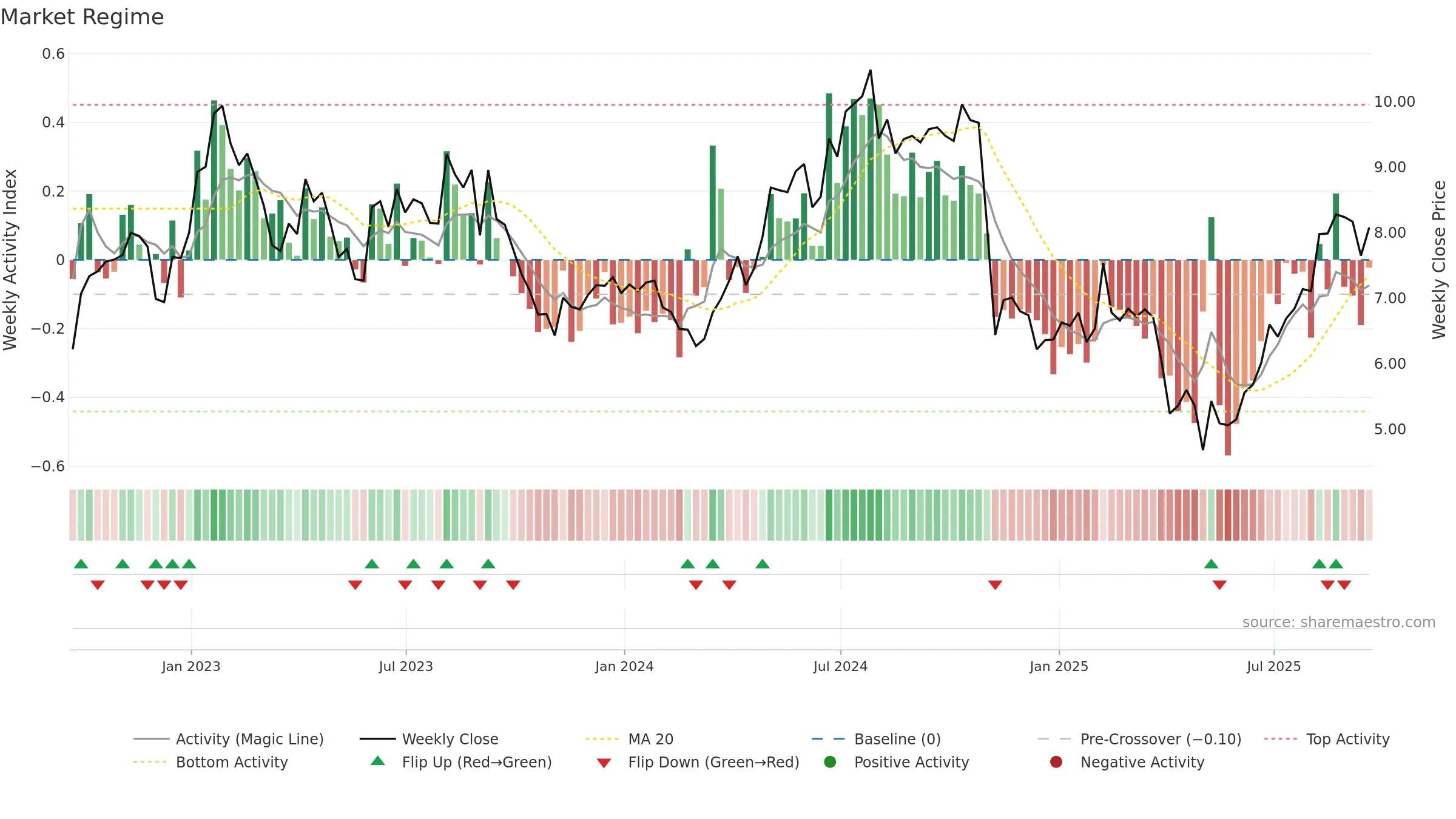Click the 8.00 price axis tick
Screen dimensions: 1456x819
coord(1390,233)
